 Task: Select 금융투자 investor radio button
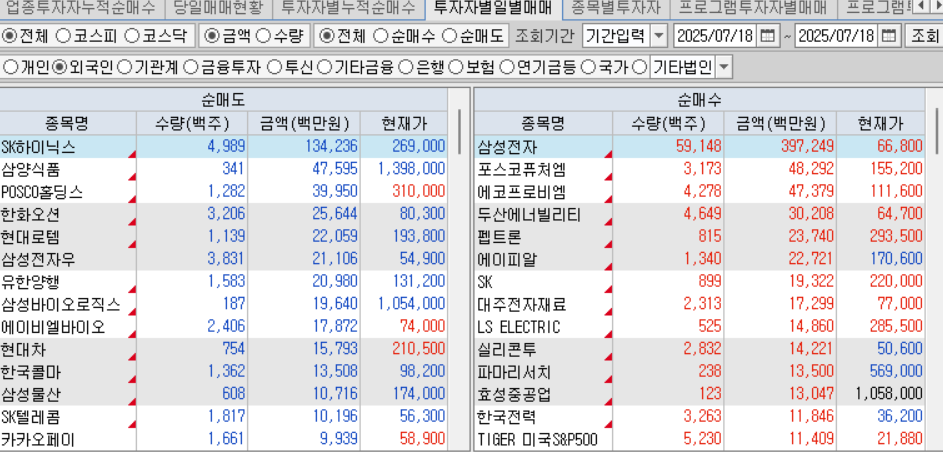pos(190,67)
